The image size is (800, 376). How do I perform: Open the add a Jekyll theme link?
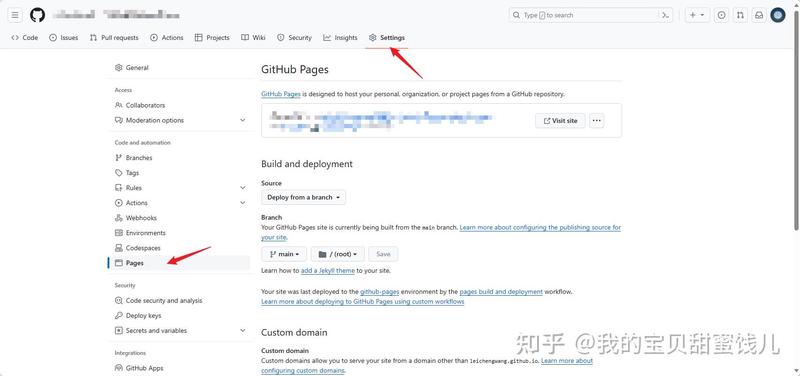pos(328,271)
